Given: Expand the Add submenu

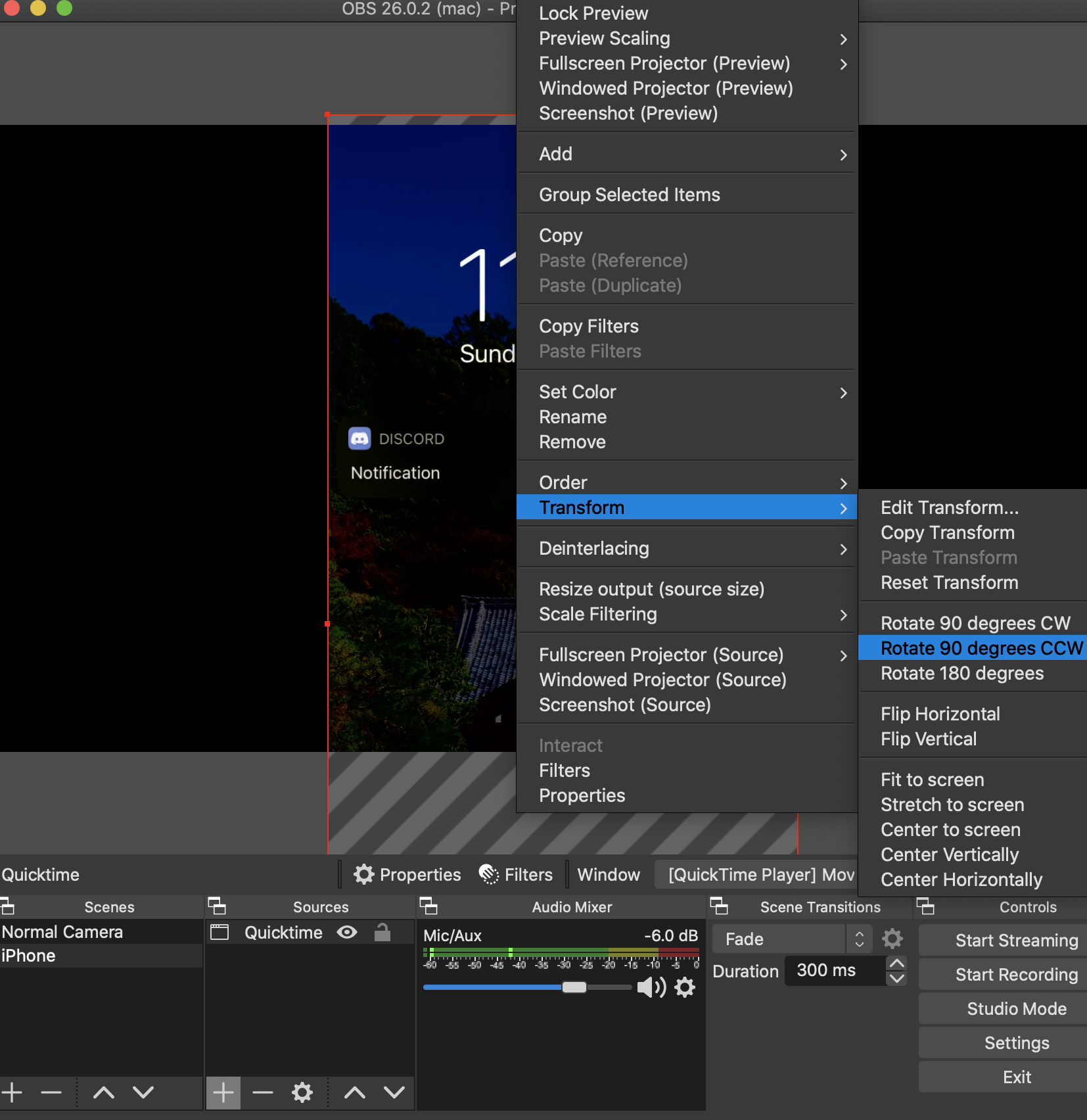Looking at the screenshot, I should (687, 154).
